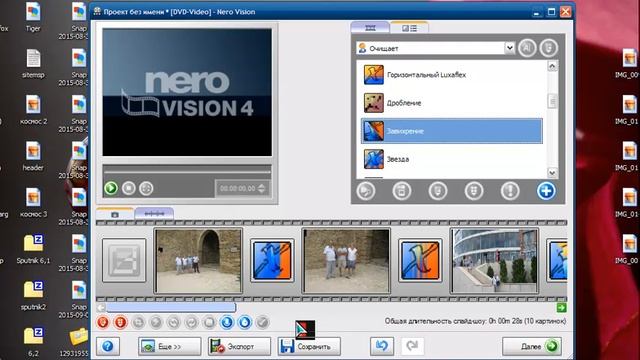Switch to the list-view transitions tab
This screenshot has height=360, width=640.
409,28
